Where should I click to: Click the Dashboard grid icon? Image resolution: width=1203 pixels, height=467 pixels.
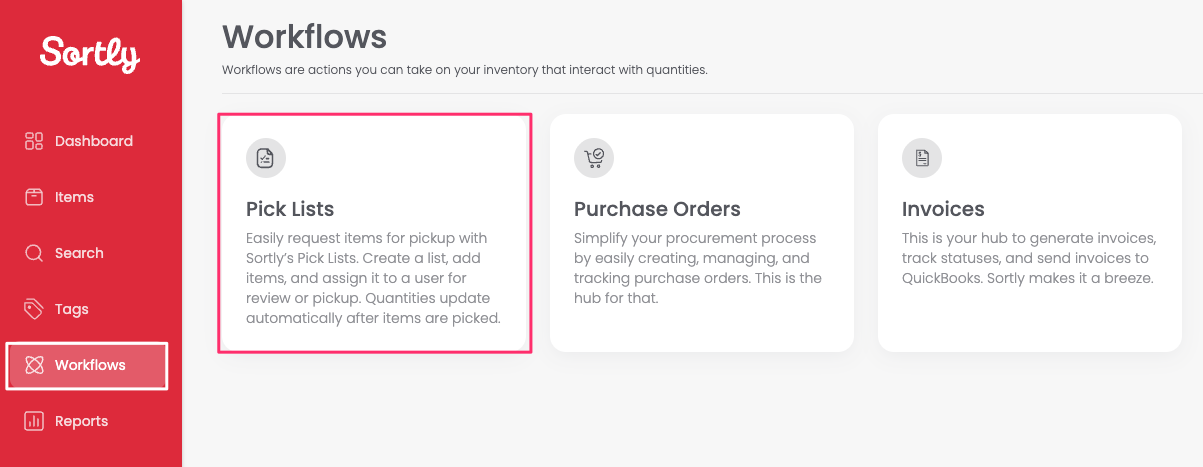[34, 141]
